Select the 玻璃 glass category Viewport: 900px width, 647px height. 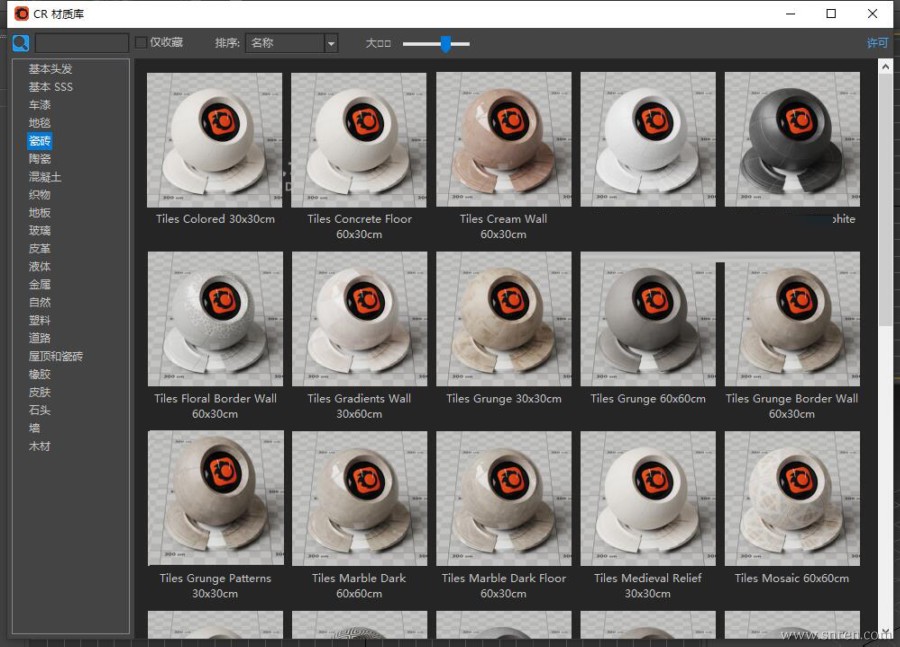tap(40, 230)
